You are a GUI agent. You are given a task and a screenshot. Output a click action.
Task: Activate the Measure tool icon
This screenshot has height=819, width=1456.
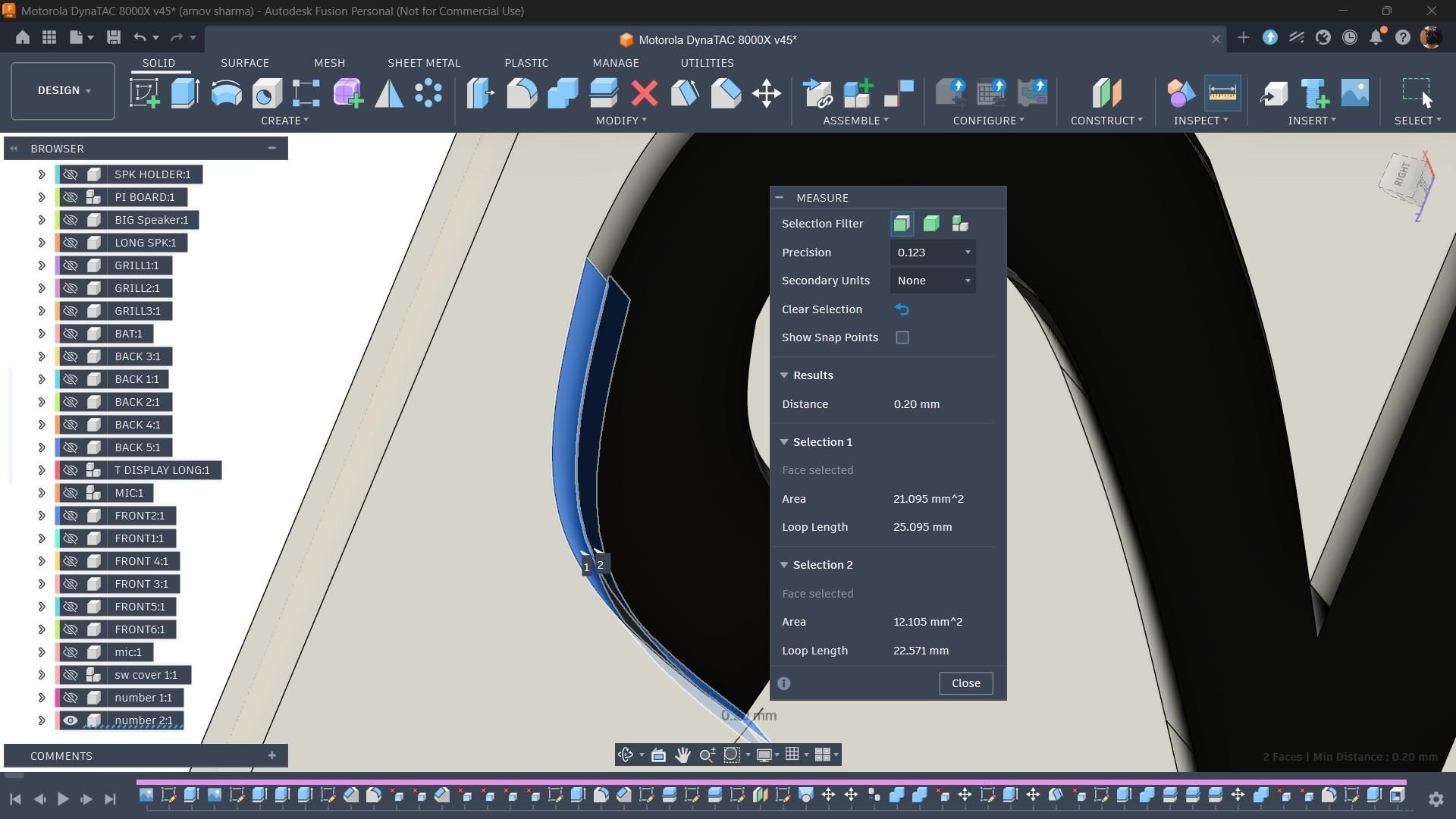[1222, 93]
